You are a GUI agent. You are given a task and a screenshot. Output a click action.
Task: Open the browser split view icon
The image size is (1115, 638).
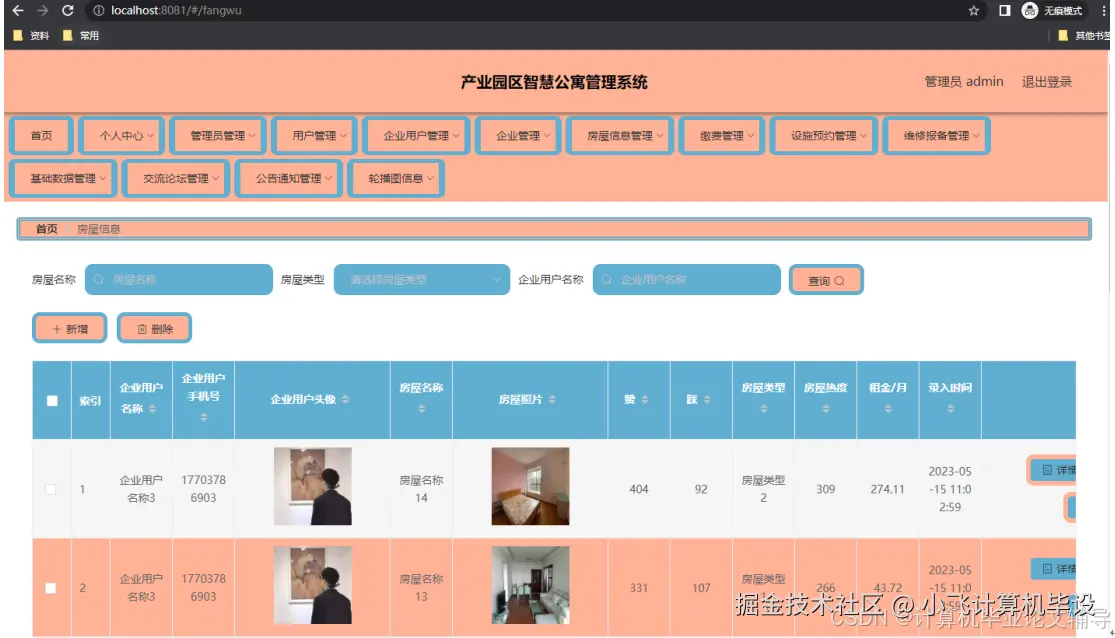point(1004,10)
